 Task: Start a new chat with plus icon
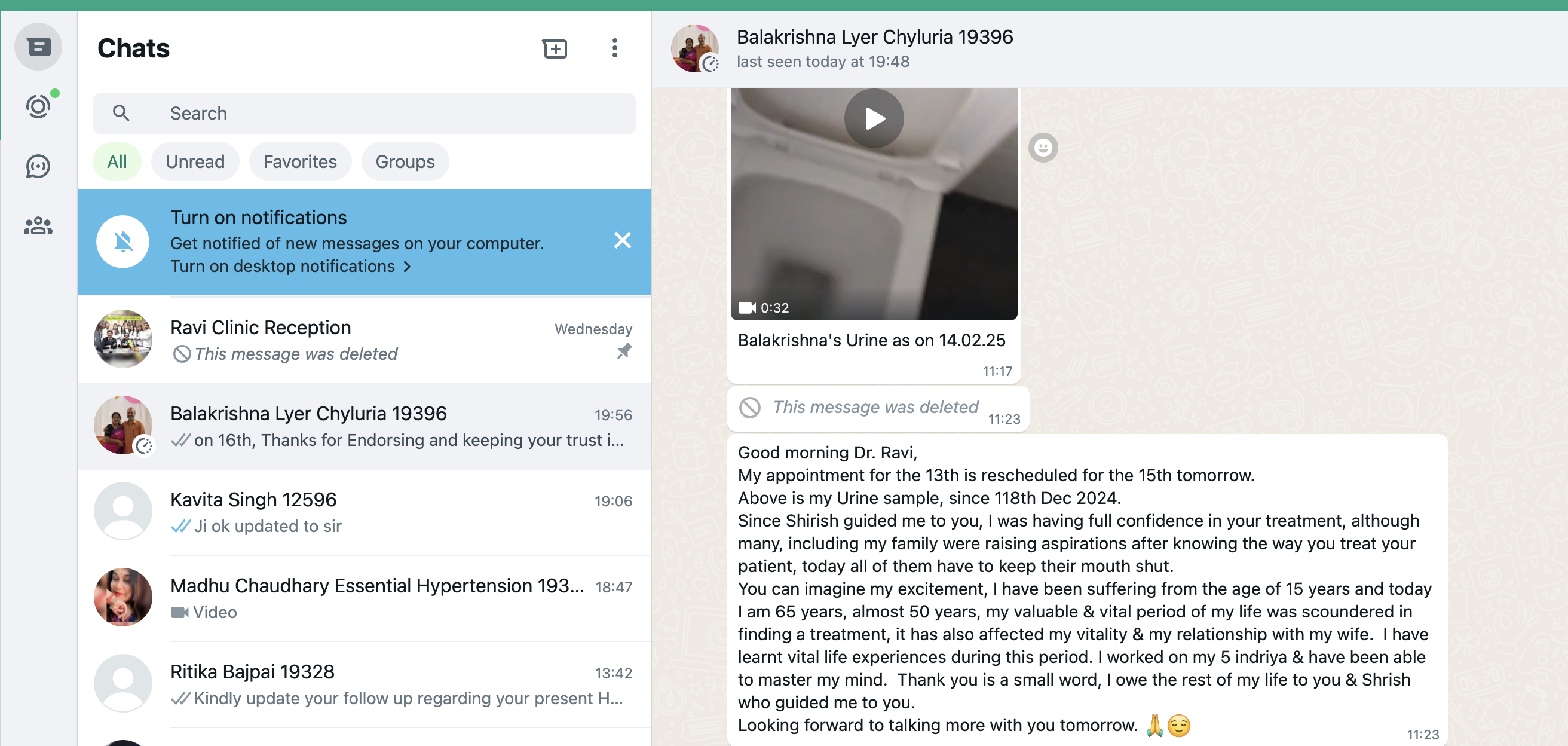pos(554,49)
